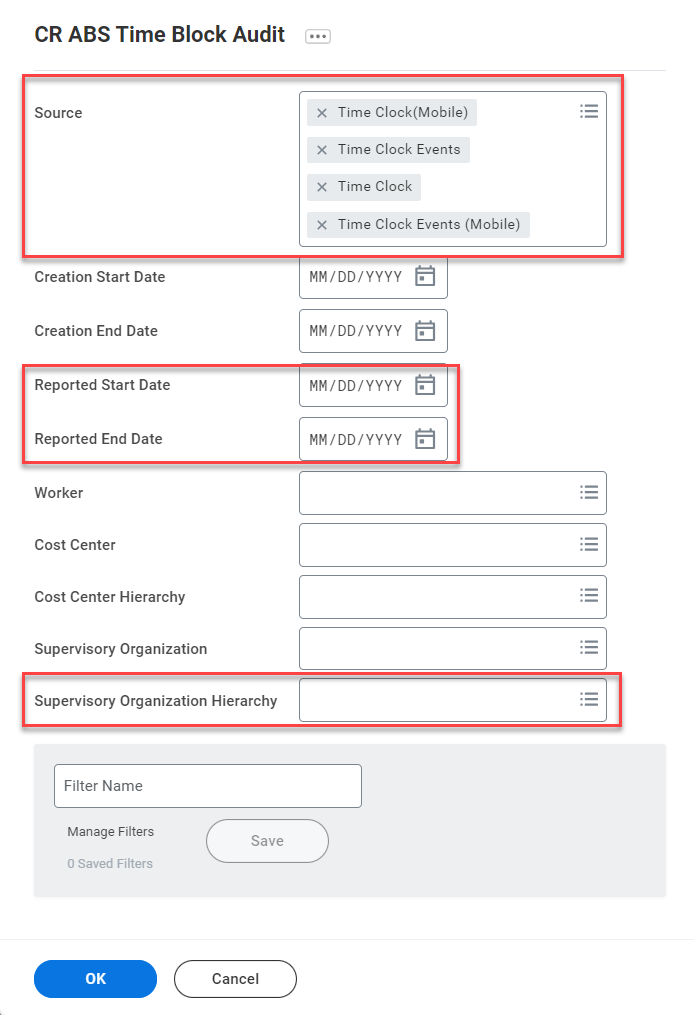Screen dimensions: 694x1015
Task: Open the Worker selection prompt
Action: (589, 492)
